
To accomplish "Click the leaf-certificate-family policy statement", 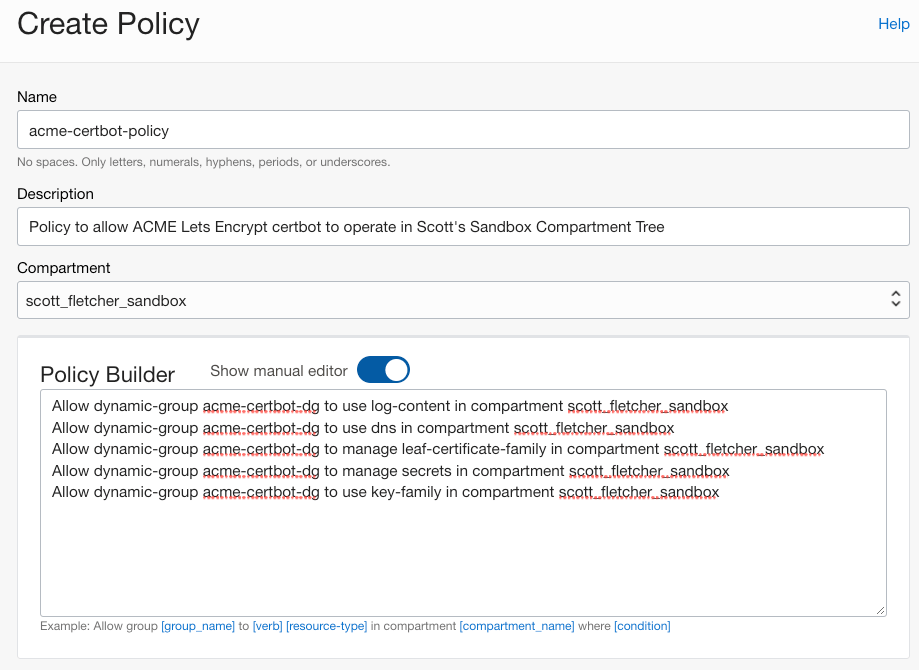I will coord(437,450).
